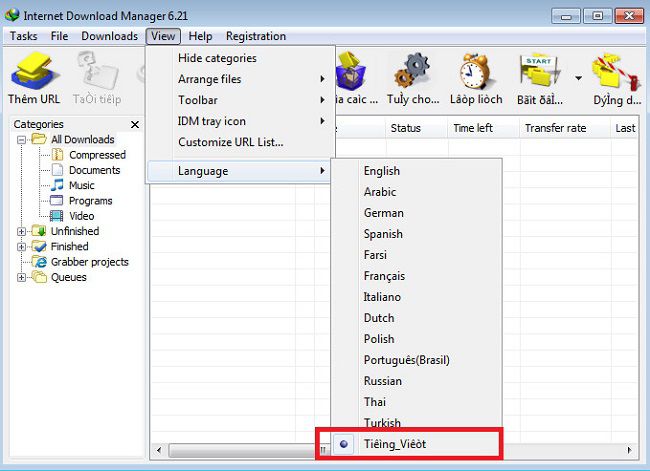Select Français language
This screenshot has height=471, width=650.
tap(417, 276)
